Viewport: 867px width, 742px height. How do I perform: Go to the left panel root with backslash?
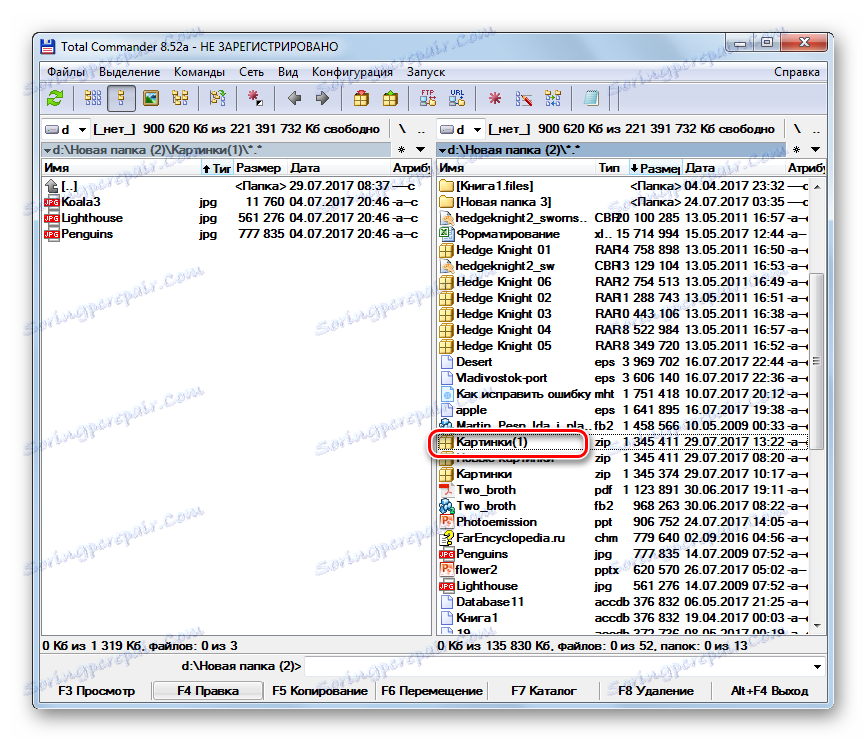click(x=402, y=129)
